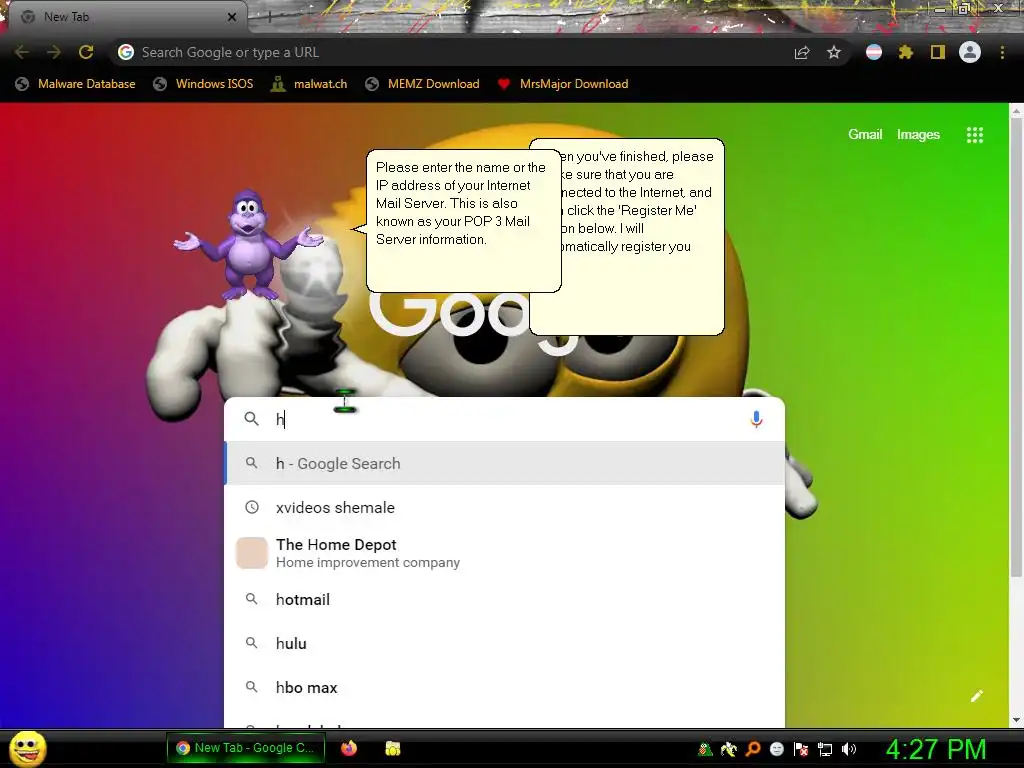Select the 'h - Google Search' suggestion
The image size is (1024, 768).
pos(504,463)
